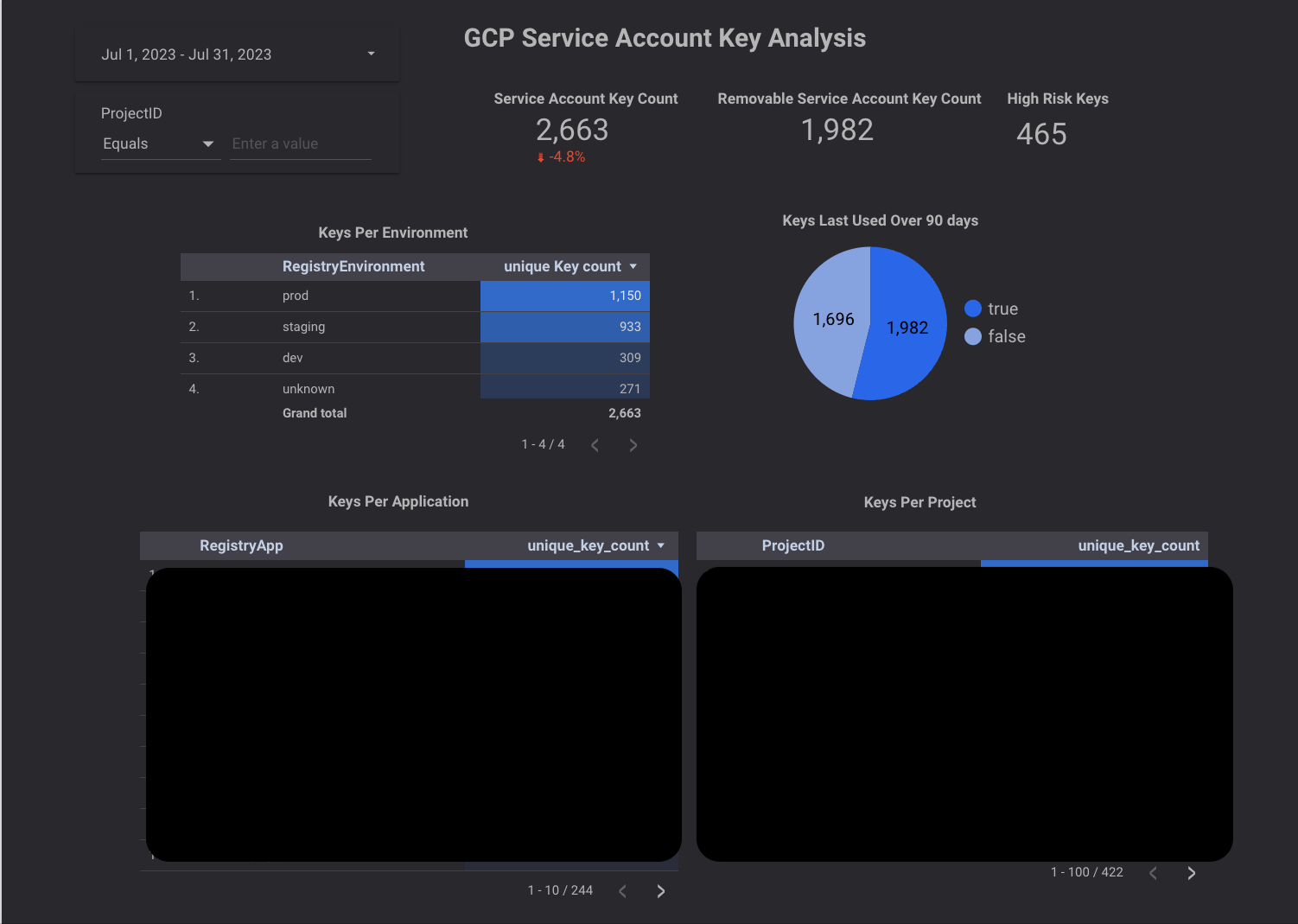The width and height of the screenshot is (1298, 924).
Task: Go to next page of Keys Per Project
Action: 1191,873
